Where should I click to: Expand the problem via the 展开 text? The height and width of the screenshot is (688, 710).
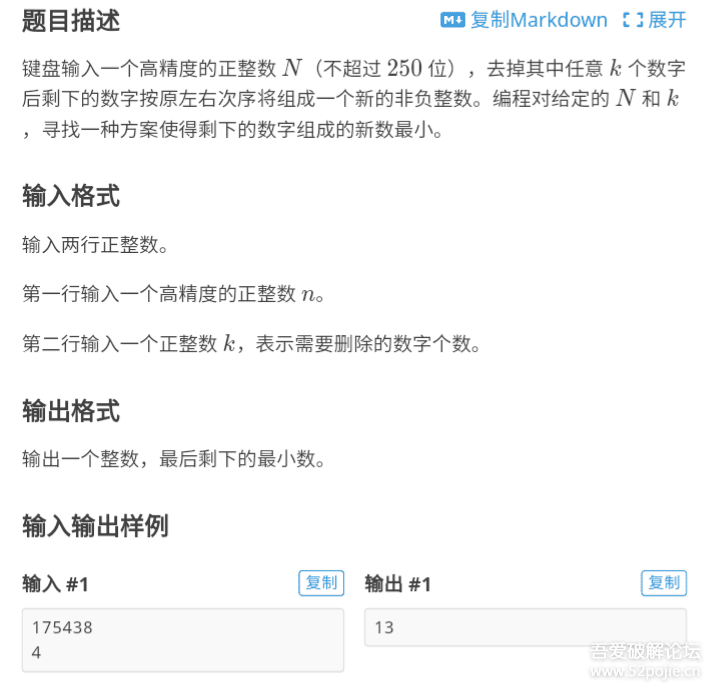point(667,20)
